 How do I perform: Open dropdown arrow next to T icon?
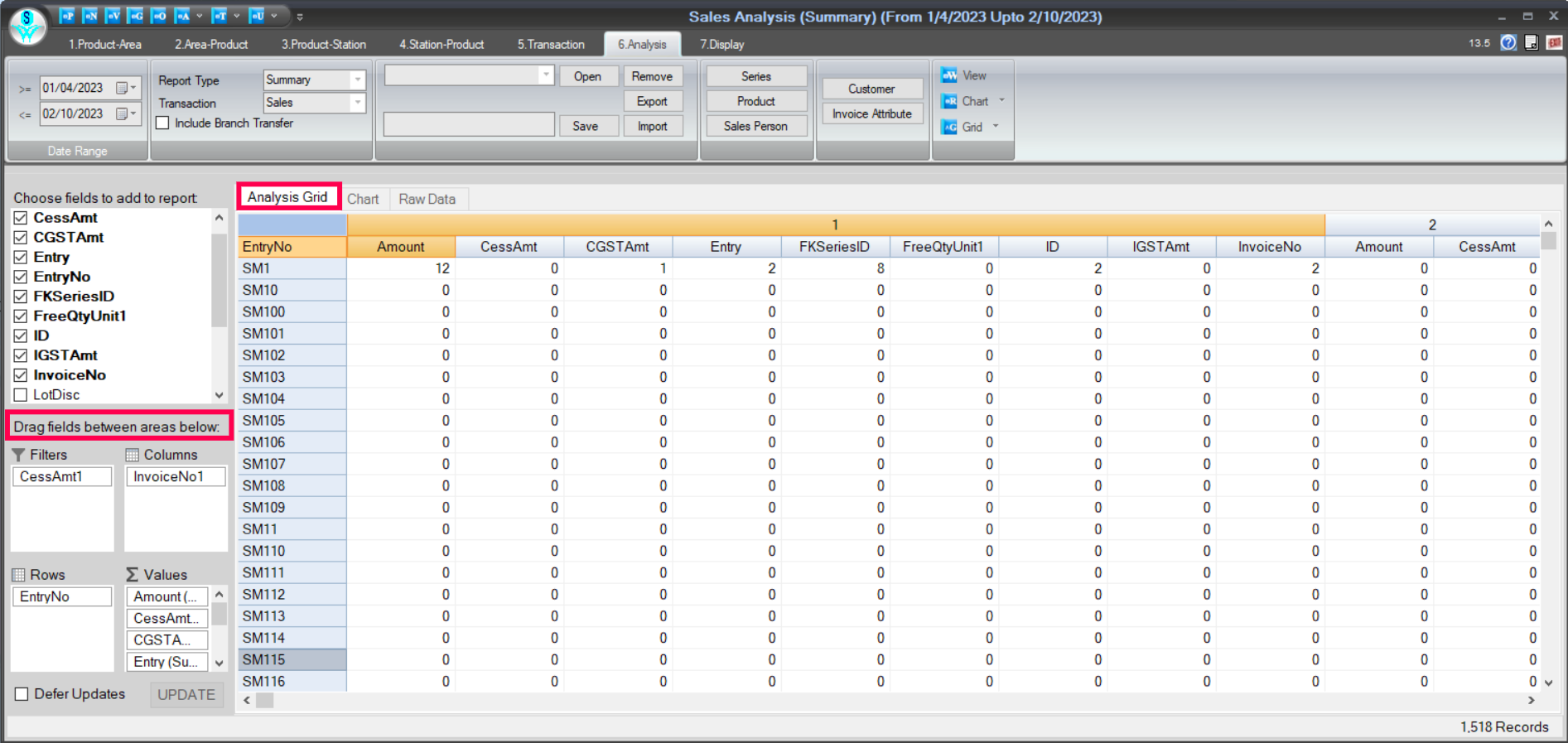[x=236, y=16]
